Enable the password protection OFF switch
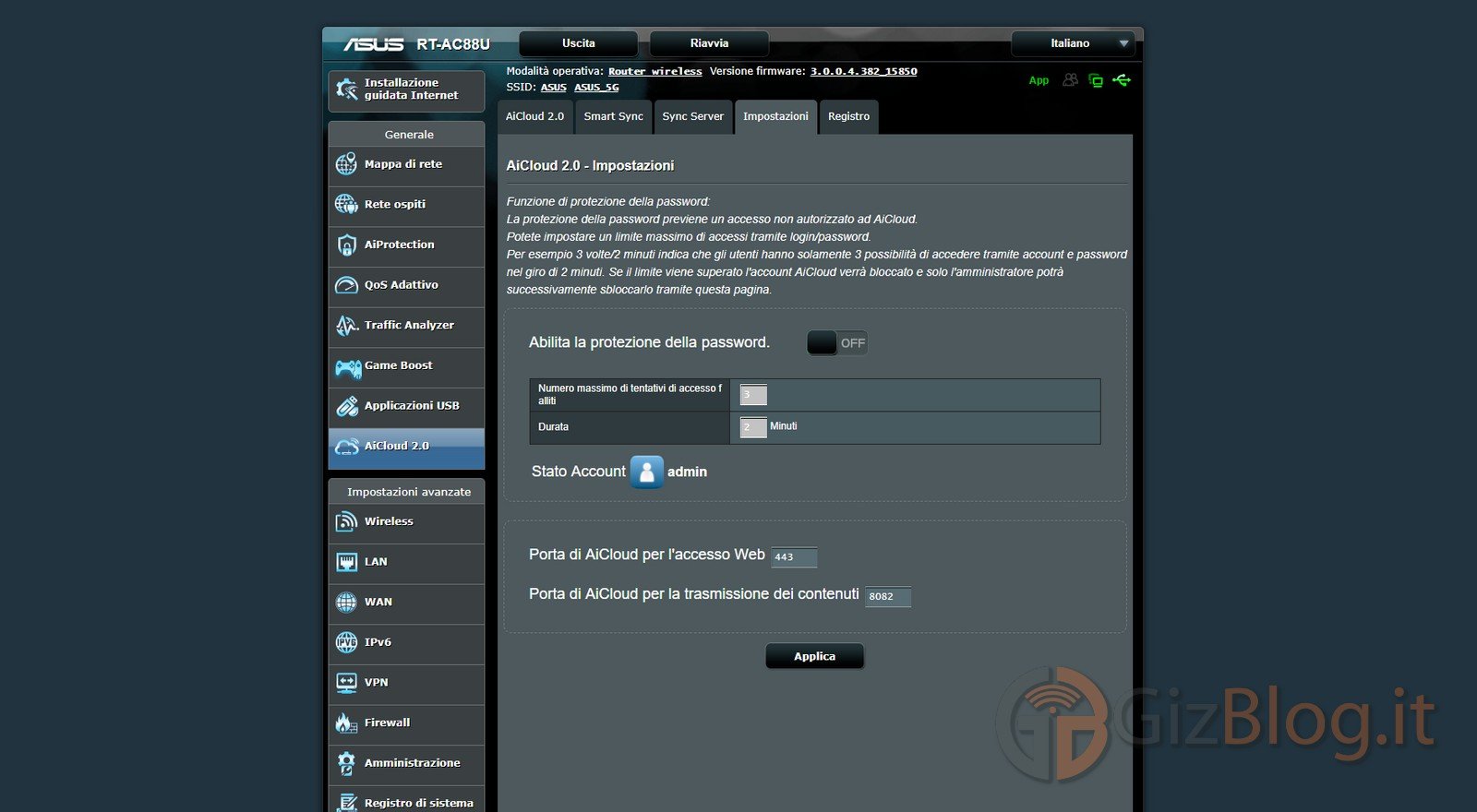This screenshot has width=1477, height=812. [x=836, y=343]
